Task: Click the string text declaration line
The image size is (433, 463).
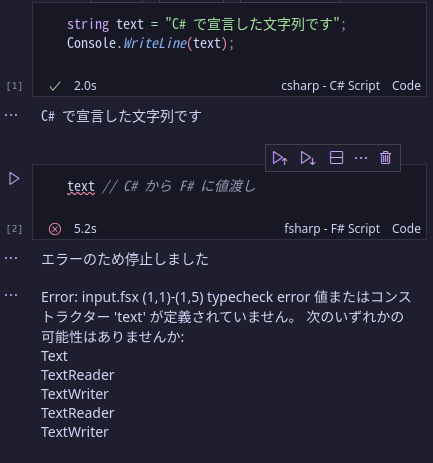Action: point(206,24)
